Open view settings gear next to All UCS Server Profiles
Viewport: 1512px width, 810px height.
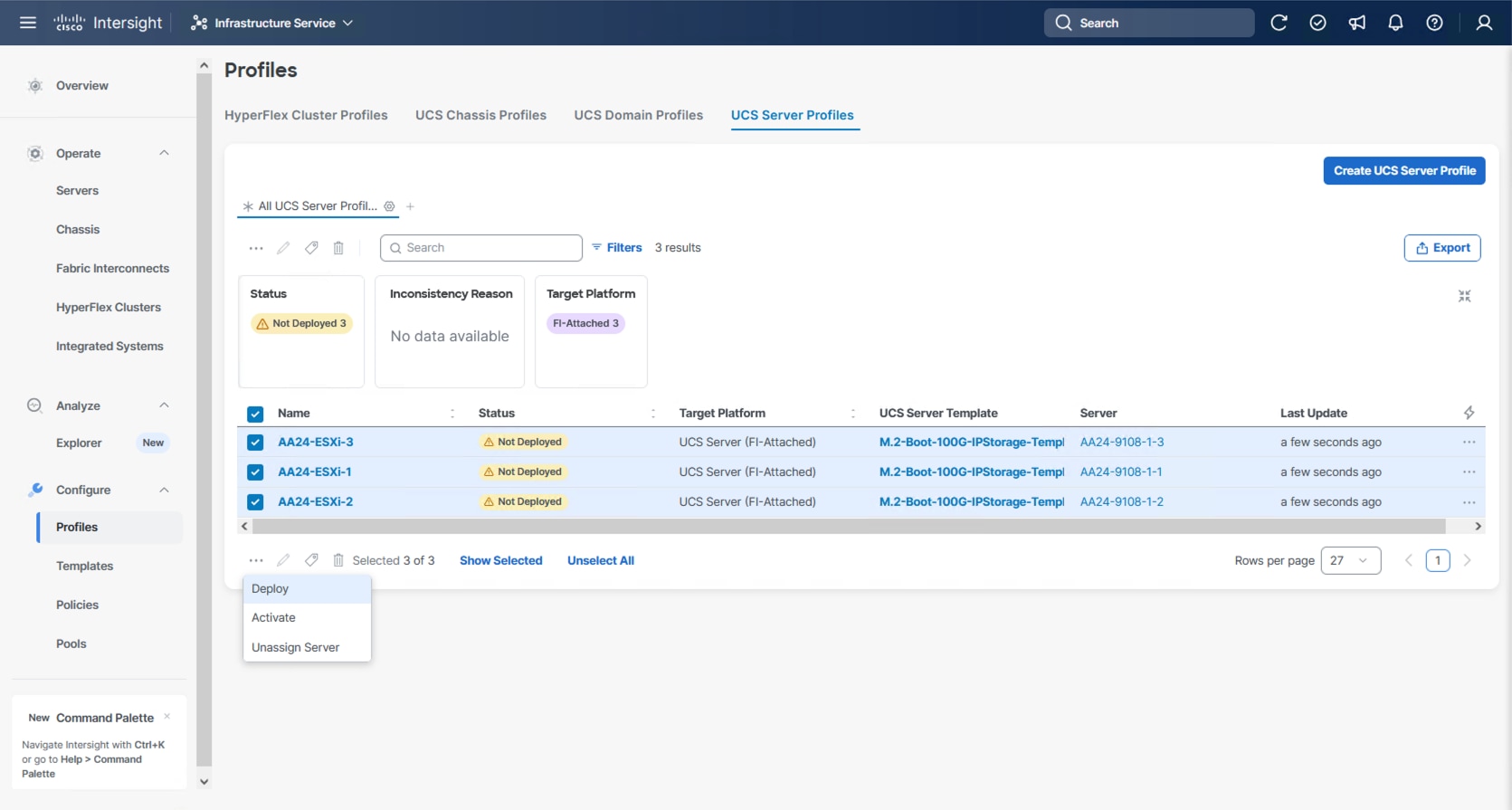pos(389,206)
